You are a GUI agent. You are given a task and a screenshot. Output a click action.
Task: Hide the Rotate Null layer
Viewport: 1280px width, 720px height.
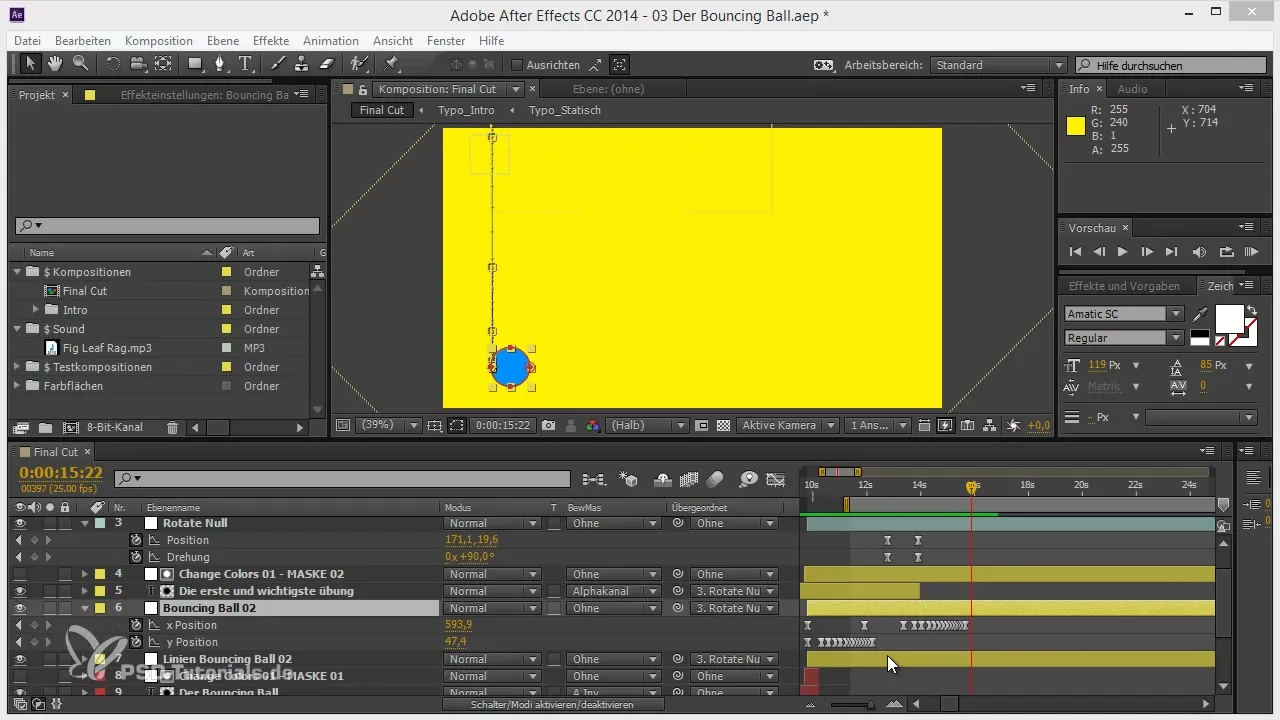coord(20,523)
